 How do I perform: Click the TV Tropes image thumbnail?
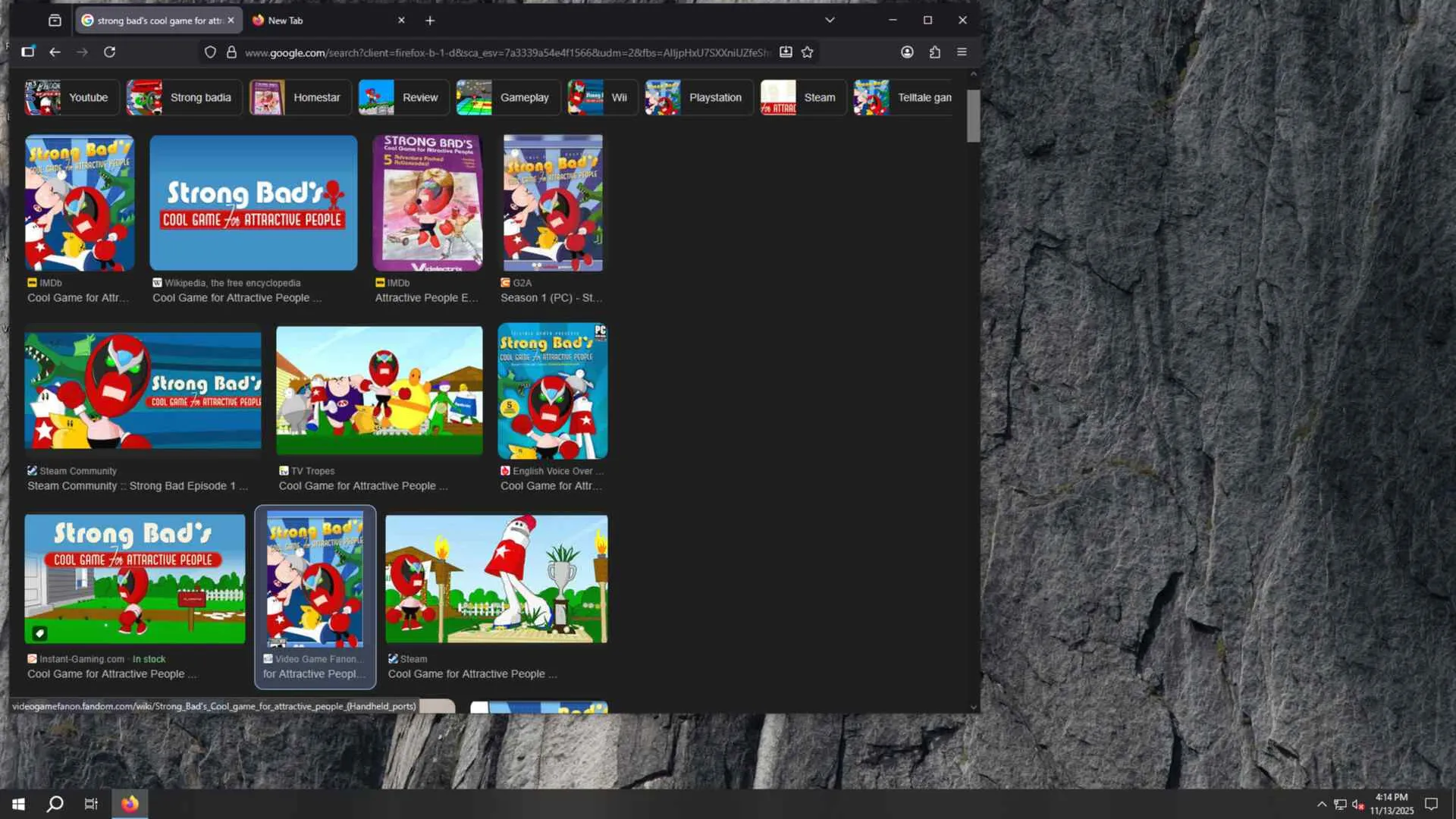pyautogui.click(x=379, y=391)
